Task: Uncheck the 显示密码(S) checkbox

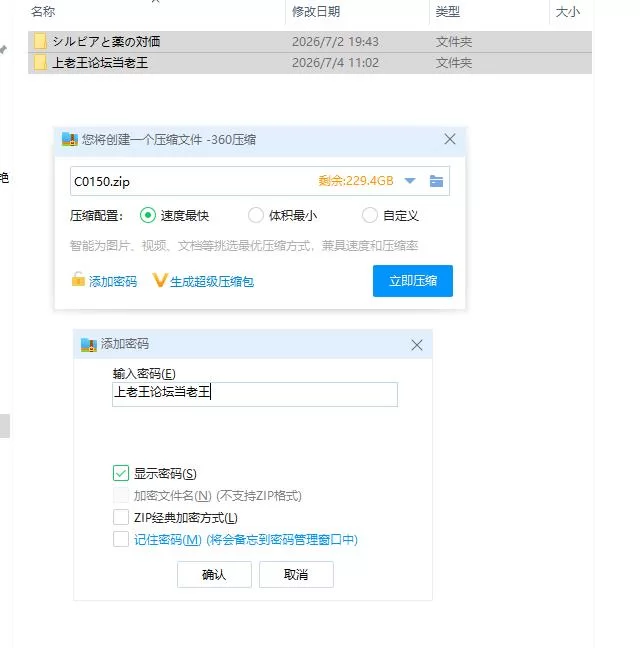Action: point(121,473)
